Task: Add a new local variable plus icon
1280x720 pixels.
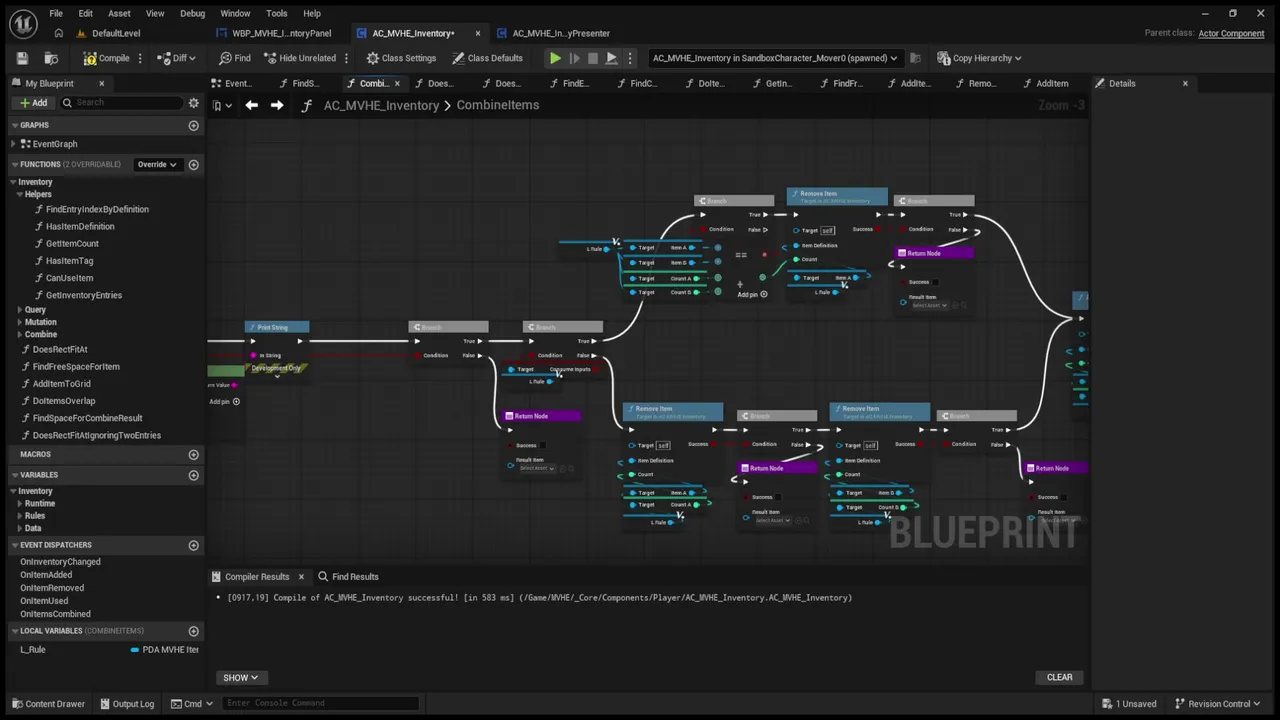Action: pyautogui.click(x=194, y=631)
